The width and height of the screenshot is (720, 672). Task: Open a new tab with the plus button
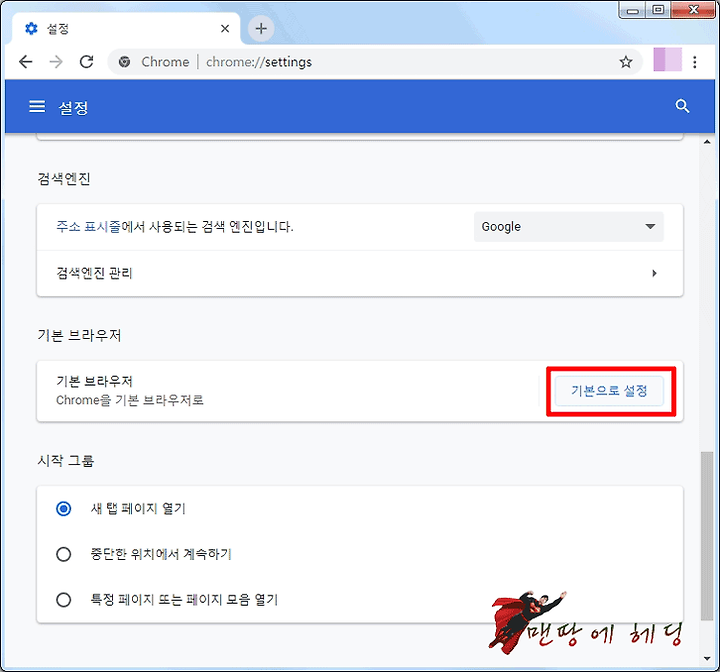pos(261,28)
